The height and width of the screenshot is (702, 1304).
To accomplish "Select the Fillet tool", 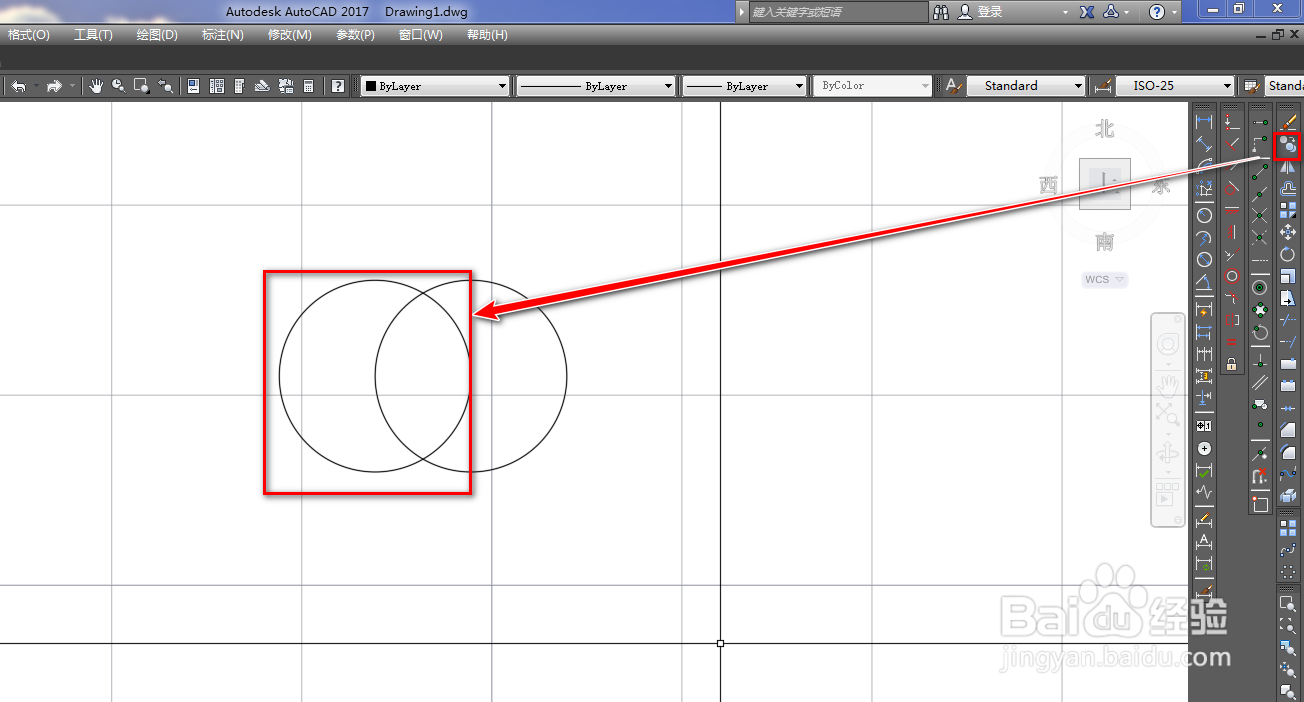I will (1288, 452).
